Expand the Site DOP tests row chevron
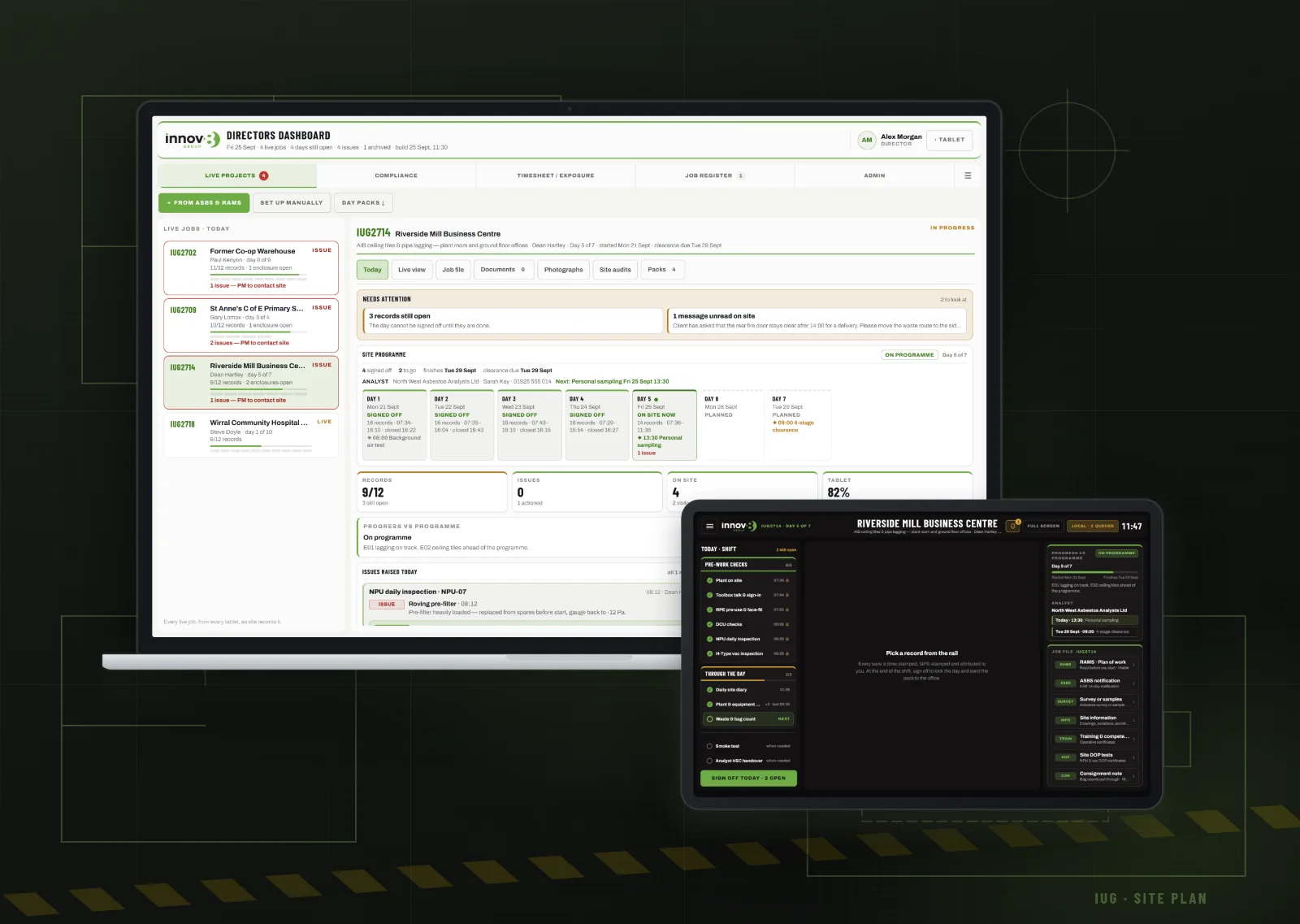 (x=1133, y=757)
